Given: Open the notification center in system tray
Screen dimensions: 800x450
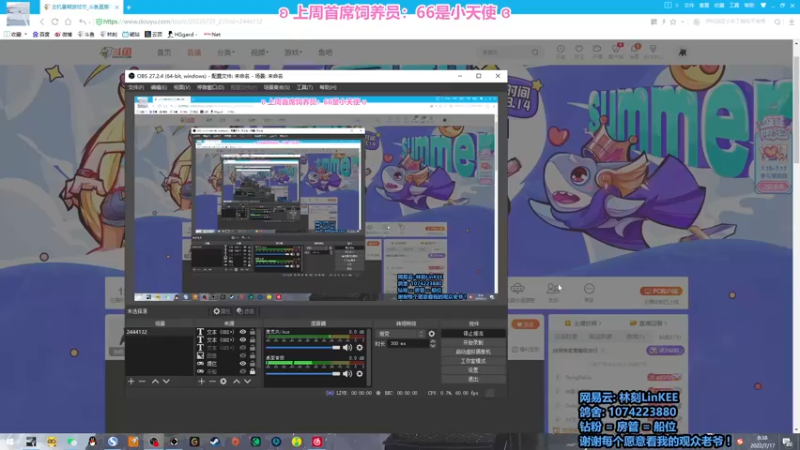Looking at the screenshot, I should 788,441.
